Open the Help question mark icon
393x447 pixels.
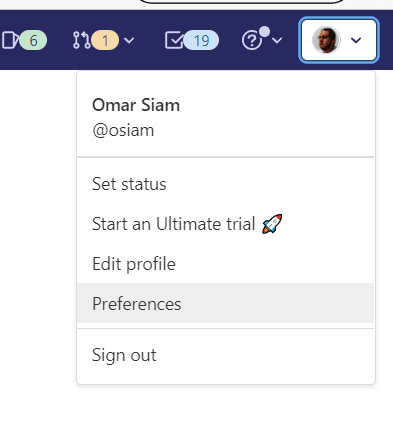(x=252, y=41)
